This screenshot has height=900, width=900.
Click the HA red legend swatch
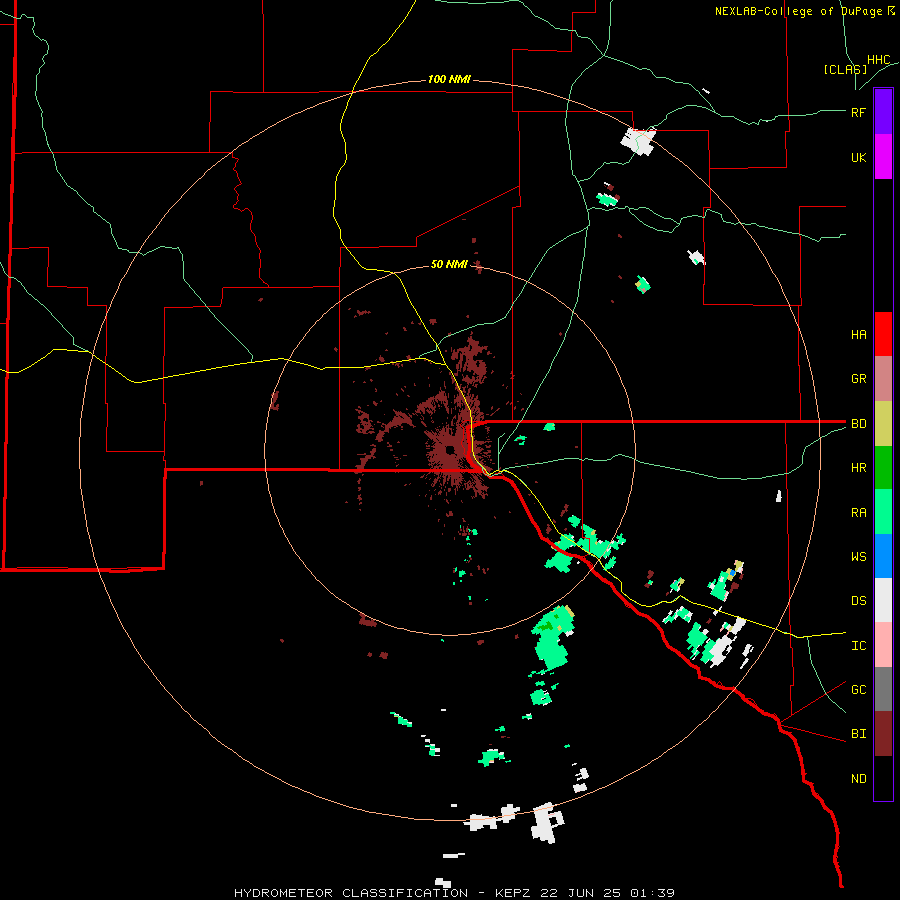[883, 334]
